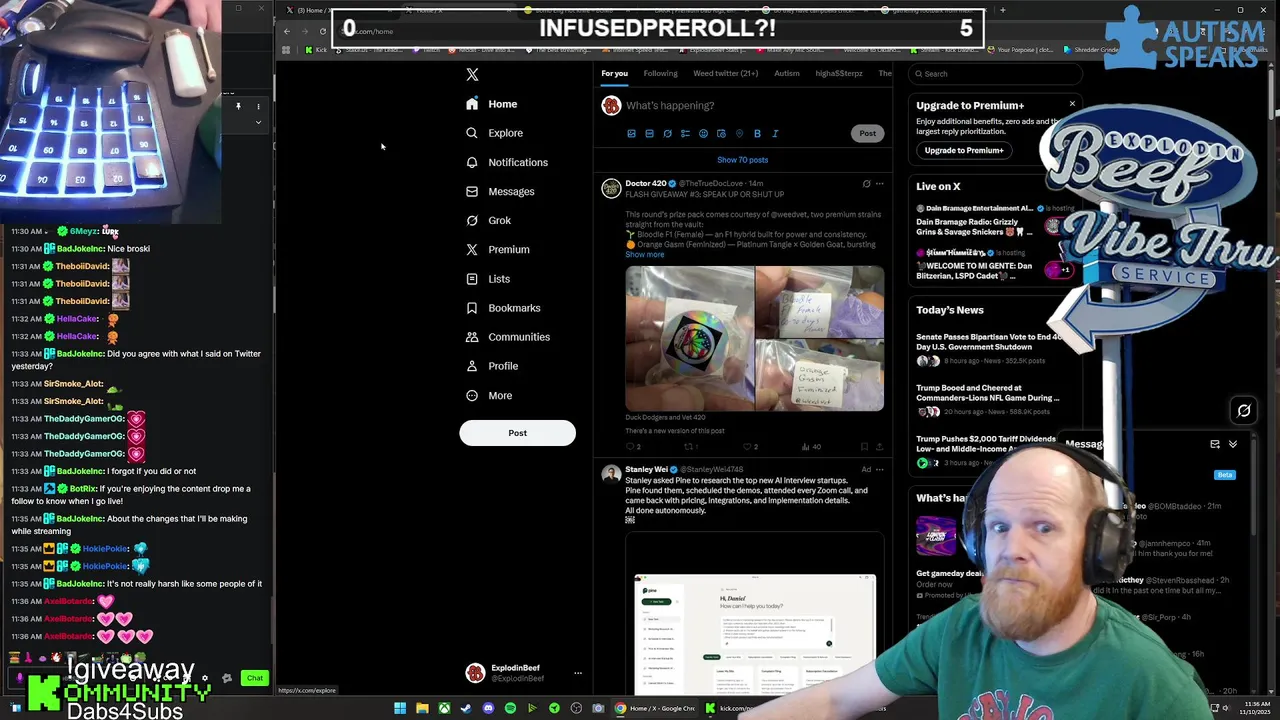Go to Home in the sidebar

(x=492, y=104)
